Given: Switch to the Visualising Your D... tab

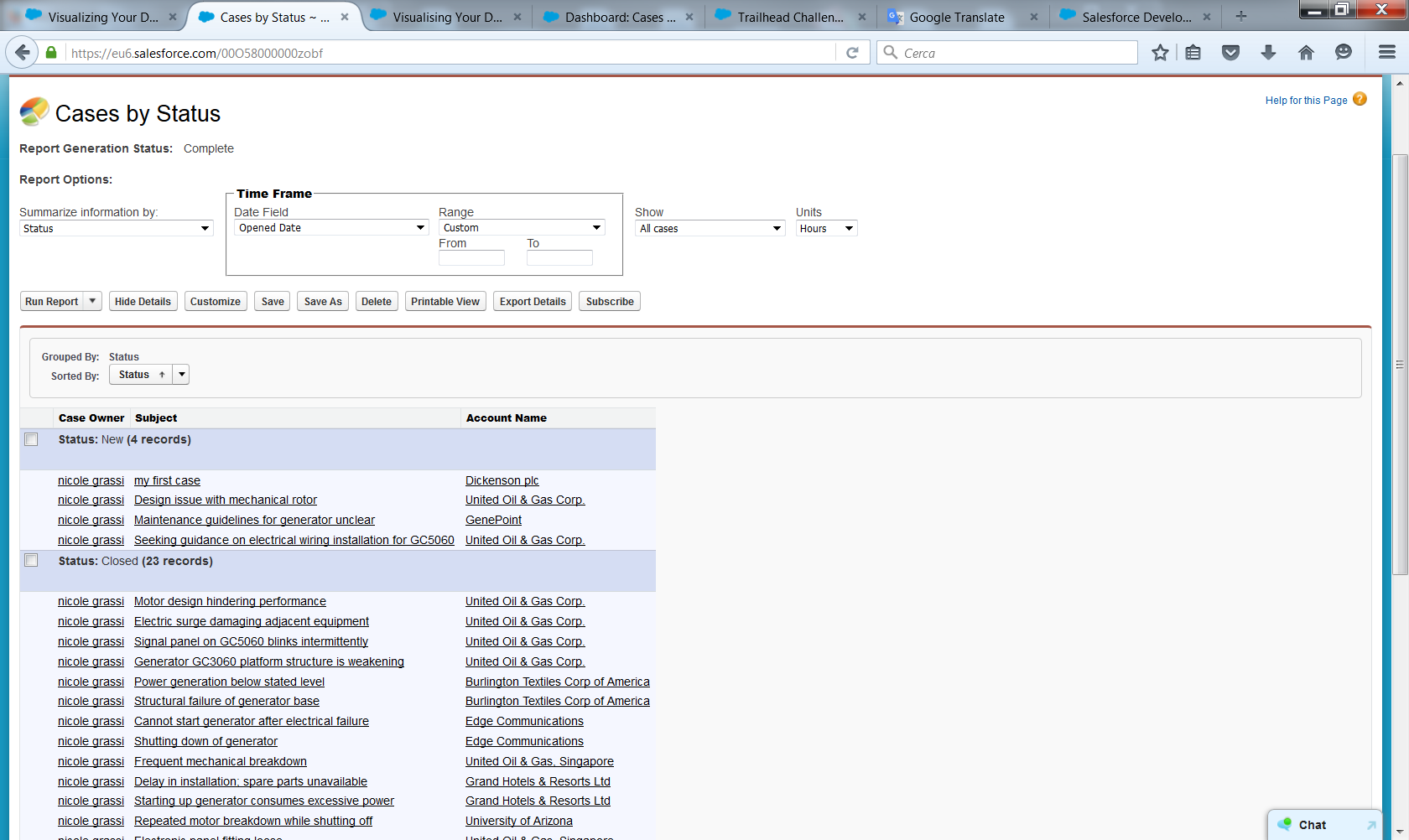Looking at the screenshot, I should pyautogui.click(x=446, y=17).
